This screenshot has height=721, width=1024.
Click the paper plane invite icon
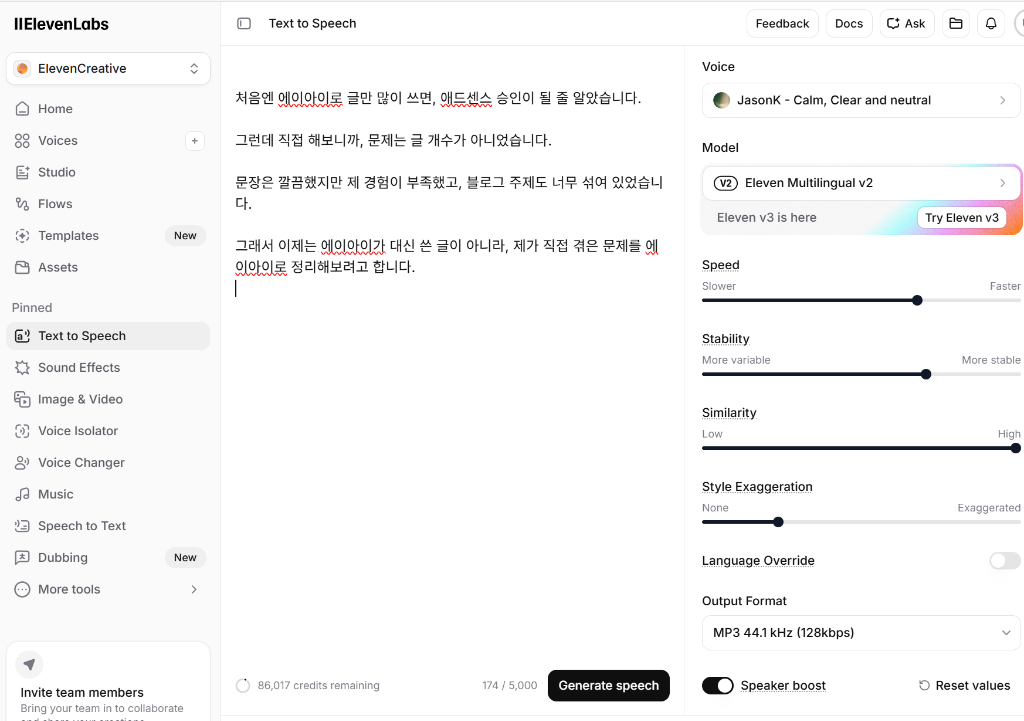(29, 664)
